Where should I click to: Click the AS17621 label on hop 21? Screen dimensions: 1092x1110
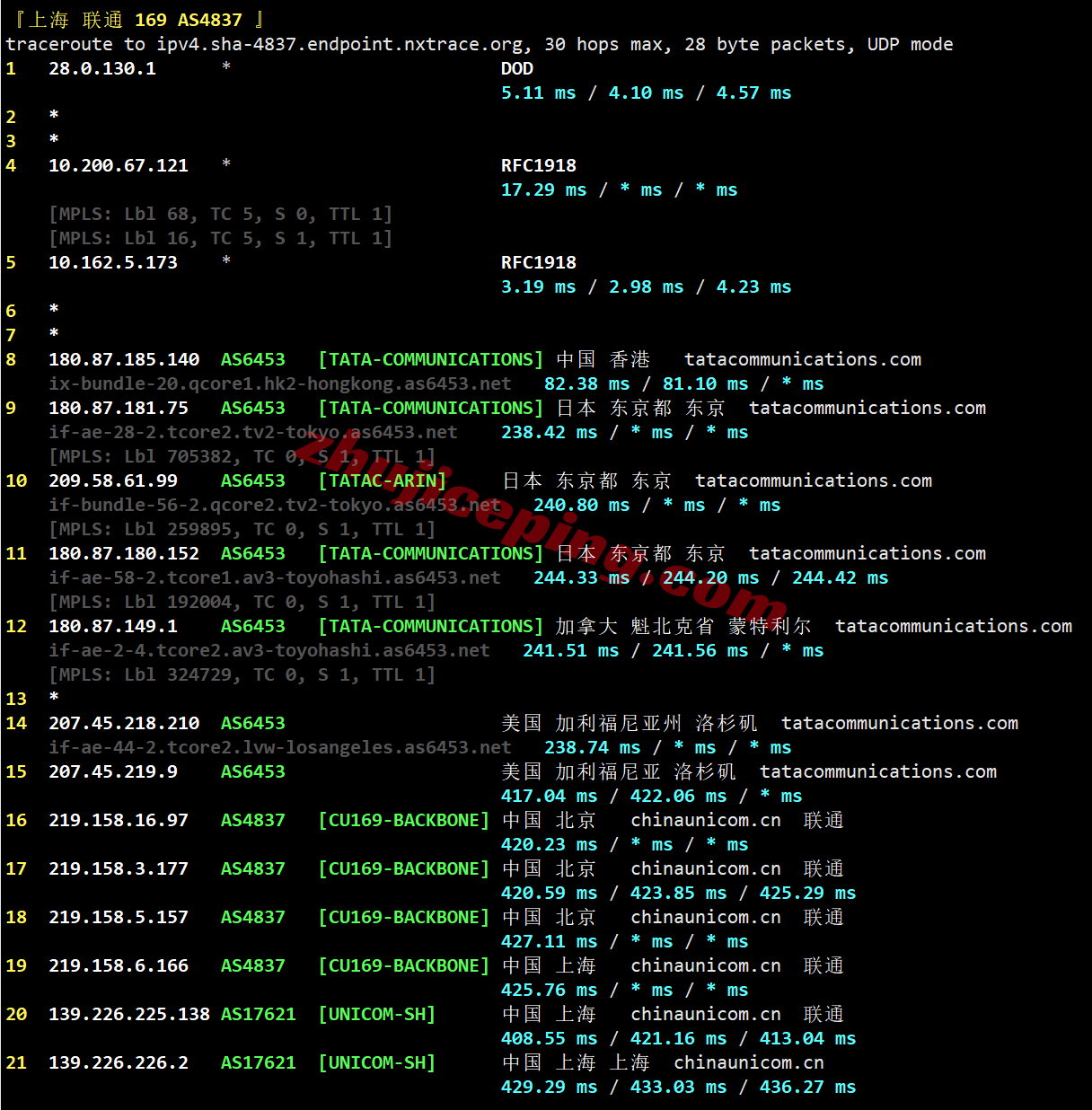point(259,1062)
